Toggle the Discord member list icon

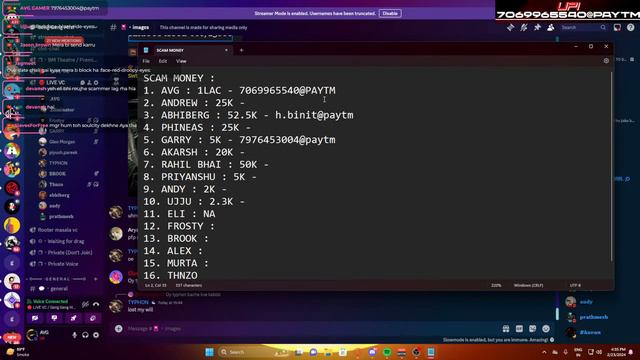551,27
